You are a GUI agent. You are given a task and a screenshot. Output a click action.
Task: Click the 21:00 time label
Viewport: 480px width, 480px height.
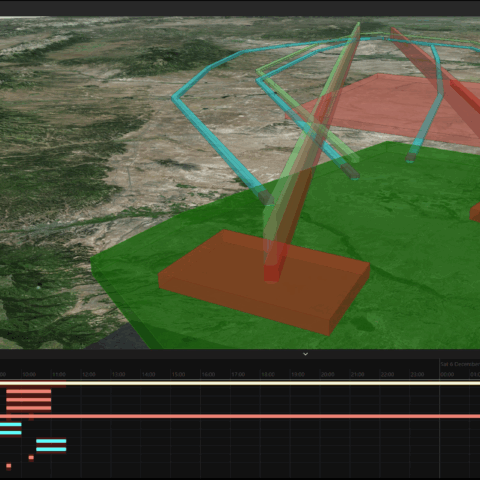(x=357, y=375)
